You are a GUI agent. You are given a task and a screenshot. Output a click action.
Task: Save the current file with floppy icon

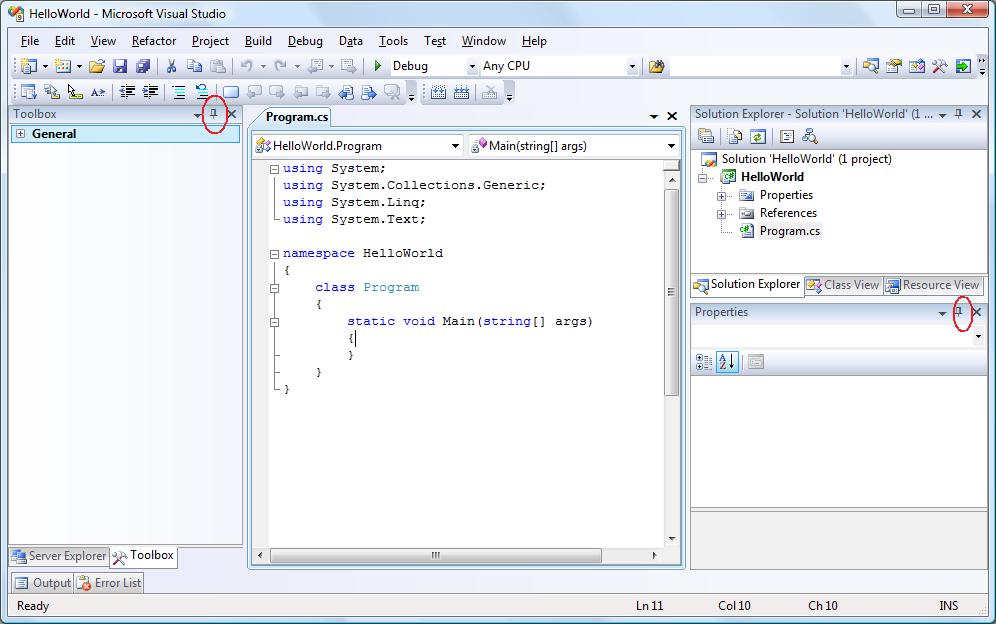[x=120, y=66]
